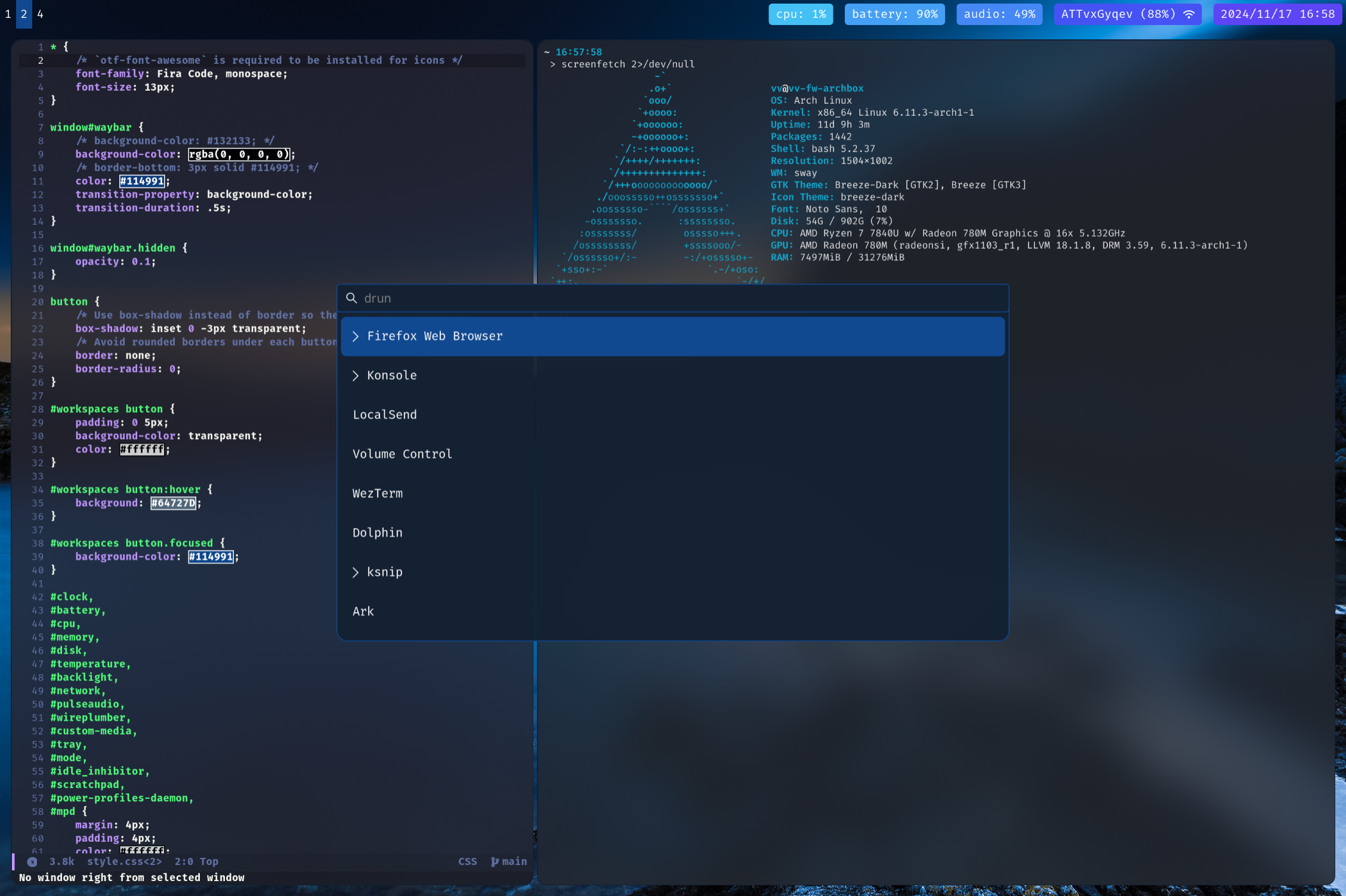Click the font-family property on line 3

(x=110, y=74)
